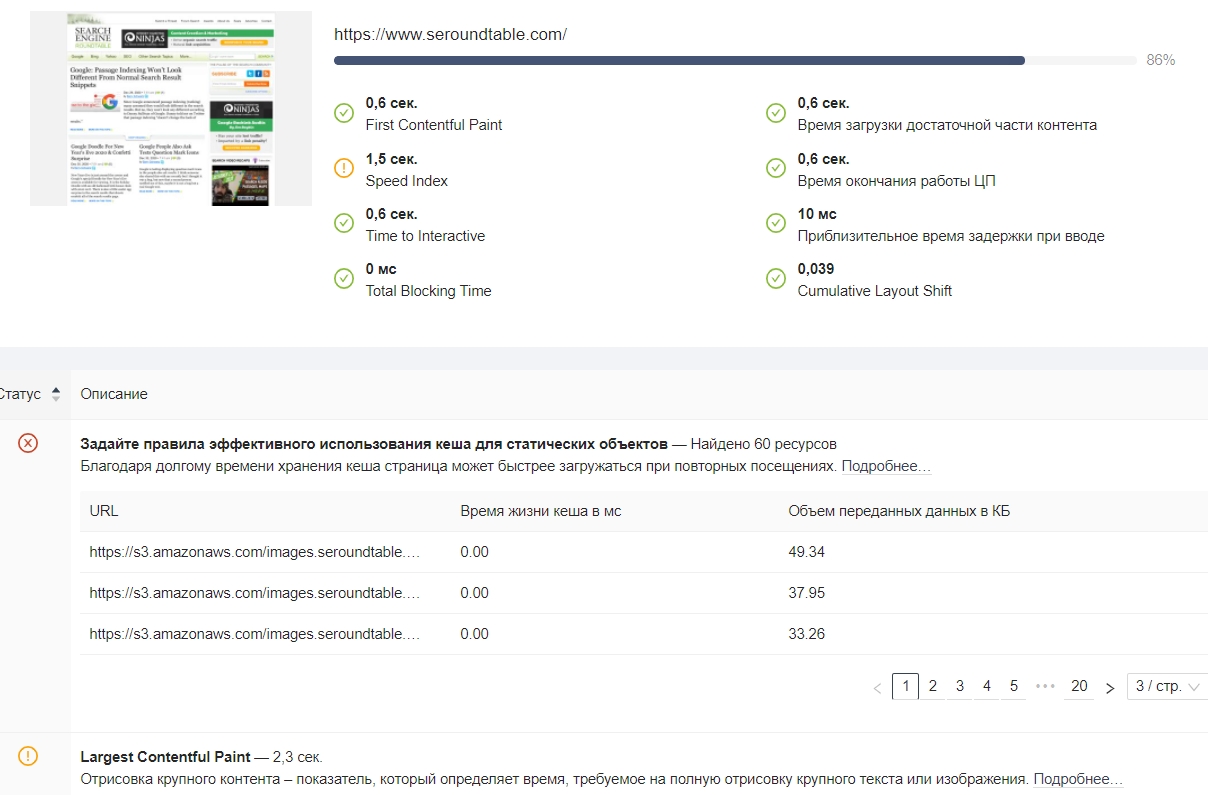Open Подробнее link for cache rules
The height and width of the screenshot is (795, 1208).
point(885,467)
